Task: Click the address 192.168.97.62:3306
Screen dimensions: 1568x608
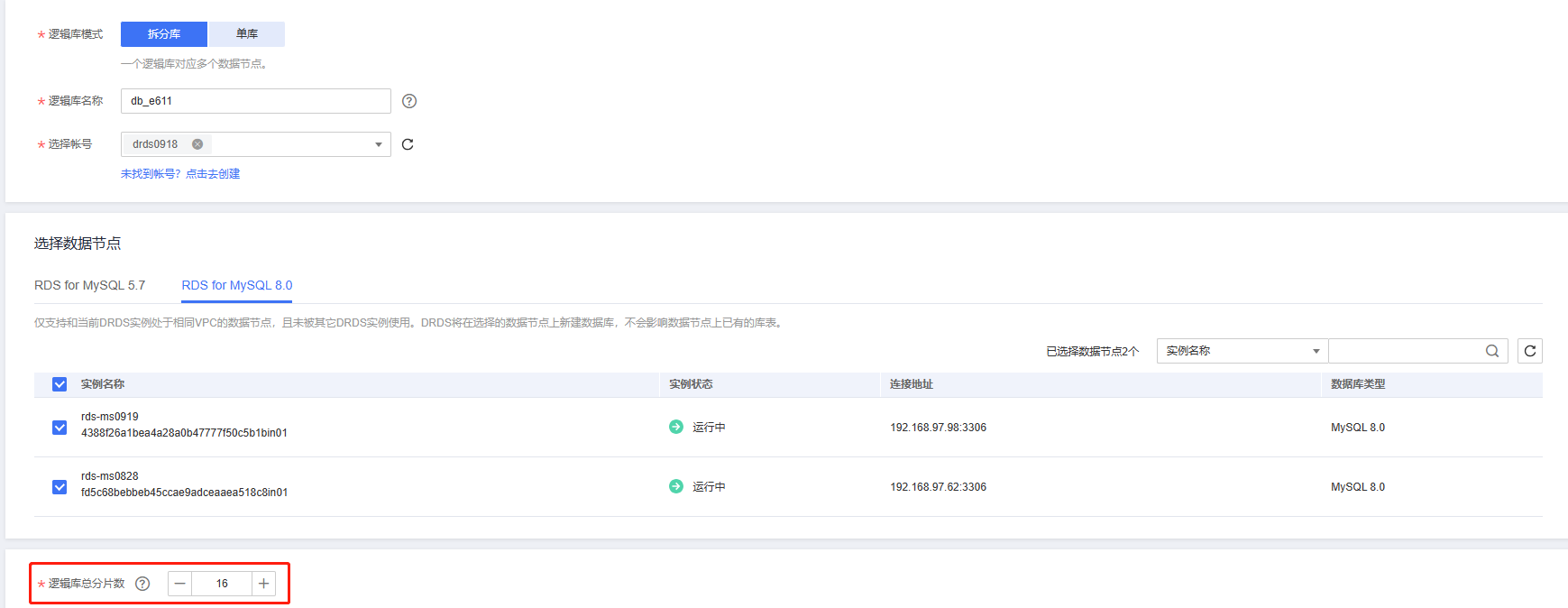Action: pos(939,487)
